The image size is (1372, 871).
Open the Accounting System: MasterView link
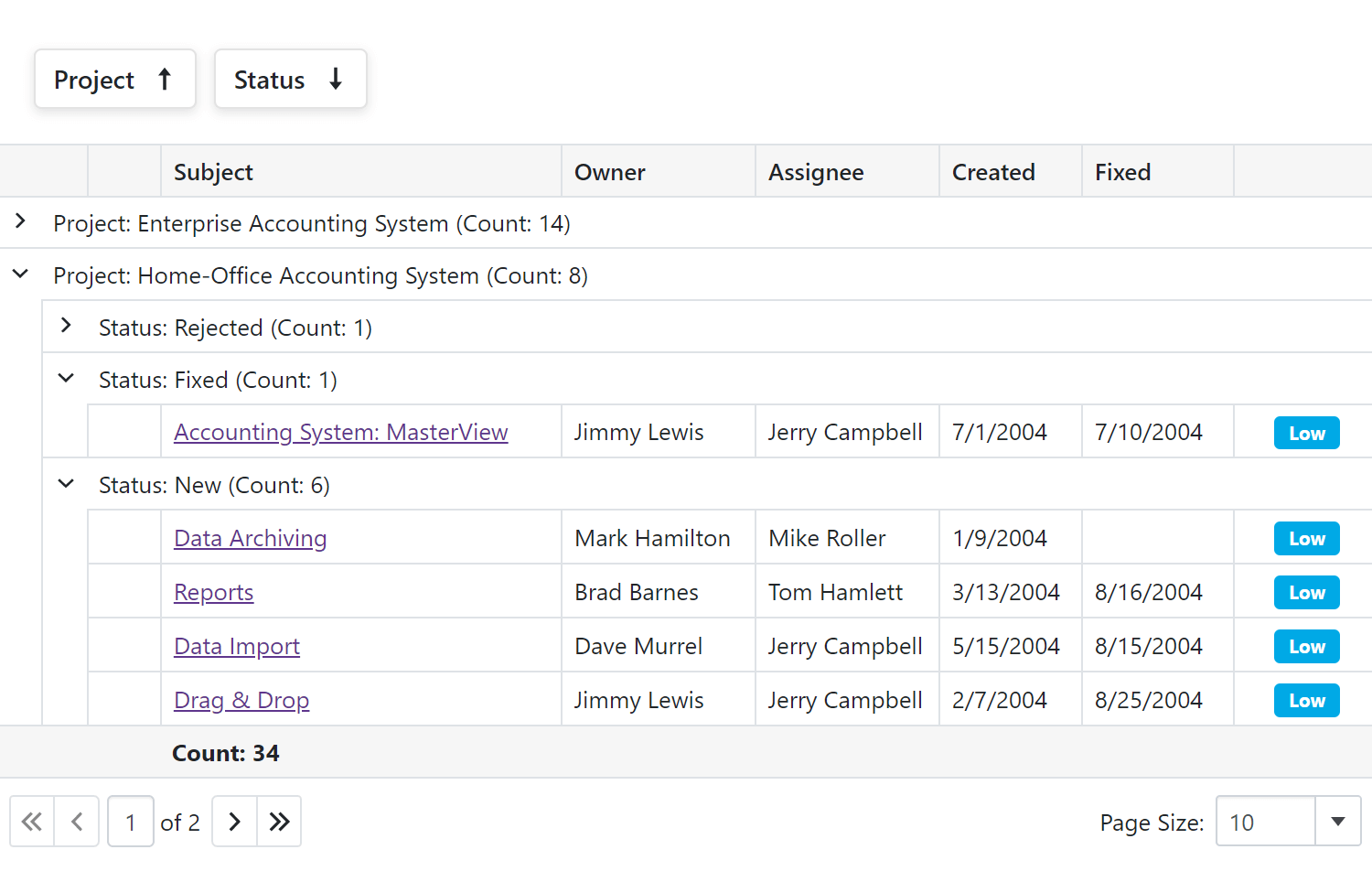point(340,432)
